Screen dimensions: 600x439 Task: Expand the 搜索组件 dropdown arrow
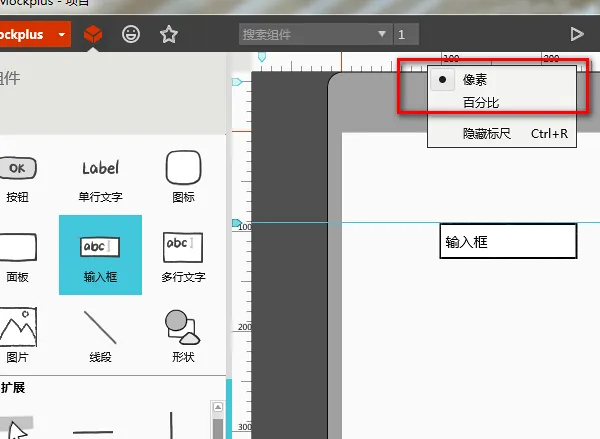[x=382, y=35]
